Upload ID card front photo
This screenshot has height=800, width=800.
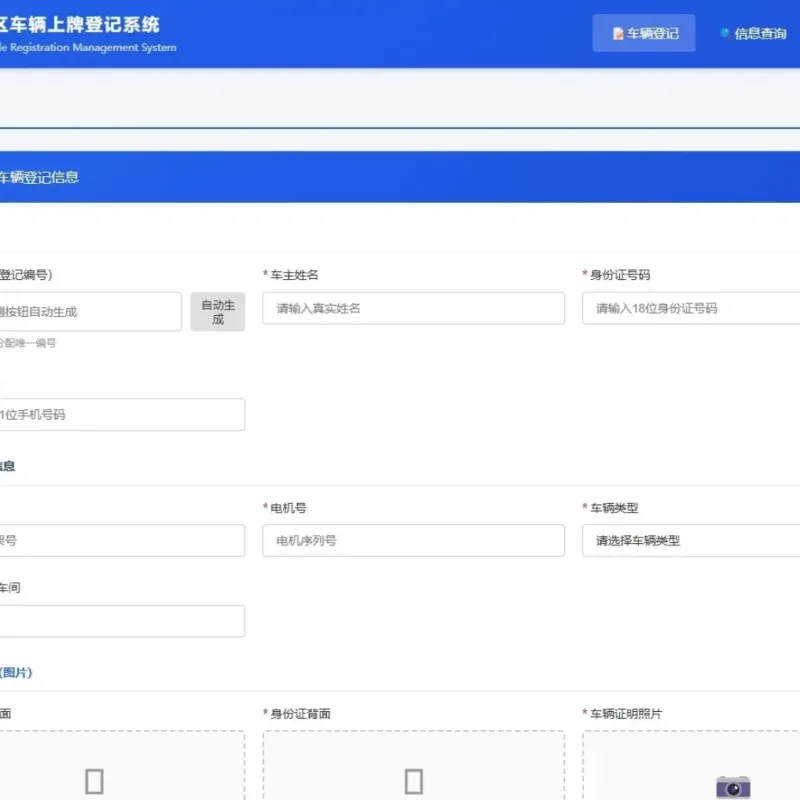122,765
